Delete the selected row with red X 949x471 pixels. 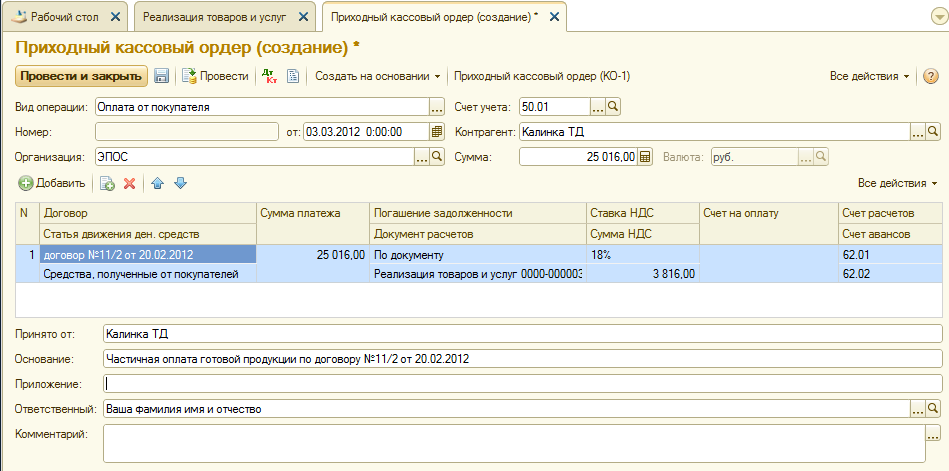129,184
